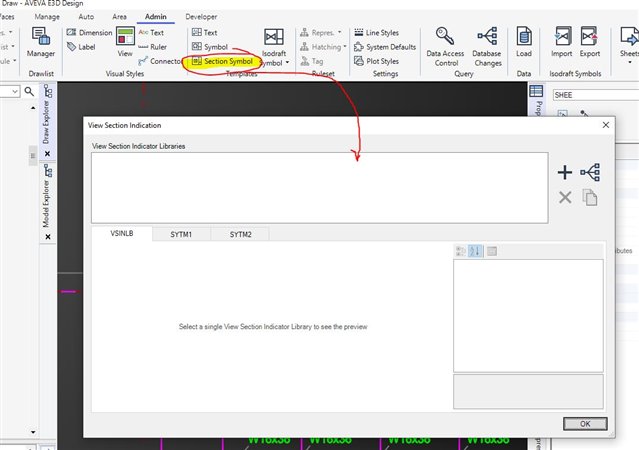Expand the search combo box dropdown
The height and width of the screenshot is (450, 639).
point(15,91)
